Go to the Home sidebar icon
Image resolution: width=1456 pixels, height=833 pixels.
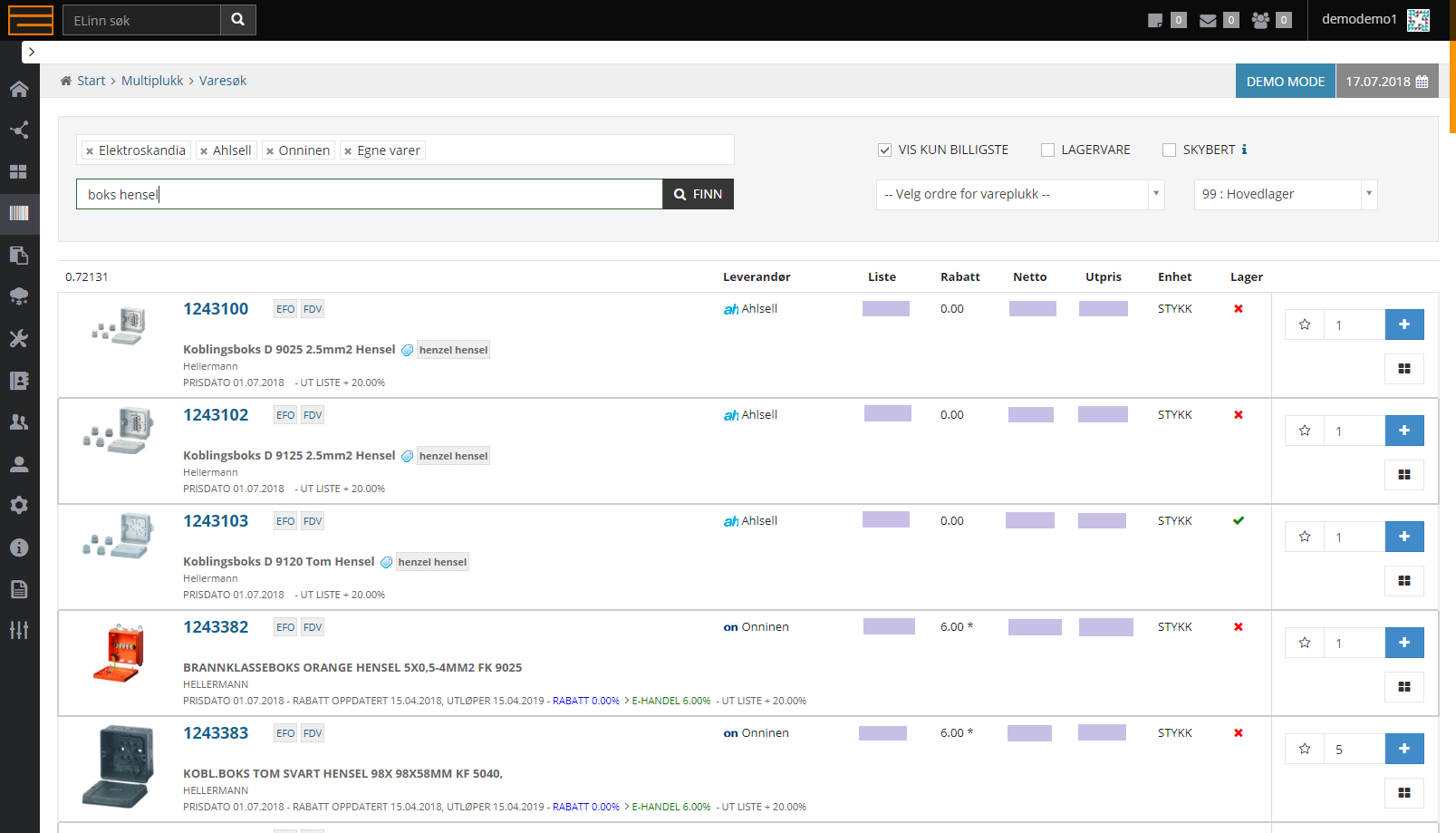coord(19,89)
